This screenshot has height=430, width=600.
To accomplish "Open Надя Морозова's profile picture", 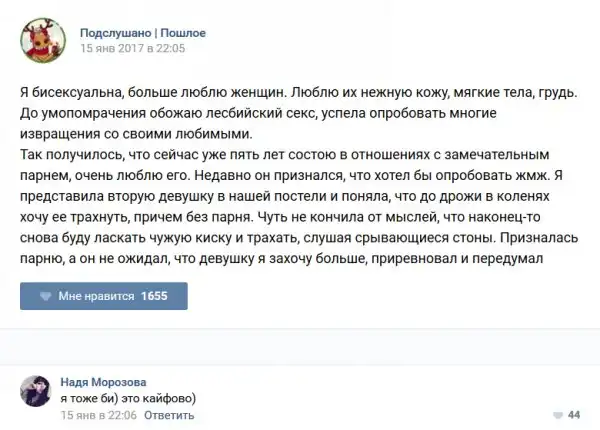I will coord(36,394).
